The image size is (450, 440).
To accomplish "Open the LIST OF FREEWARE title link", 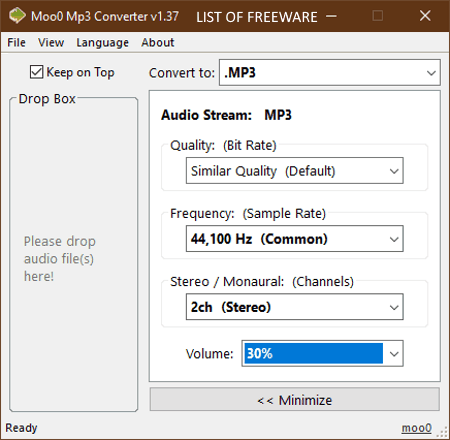I will (x=257, y=17).
